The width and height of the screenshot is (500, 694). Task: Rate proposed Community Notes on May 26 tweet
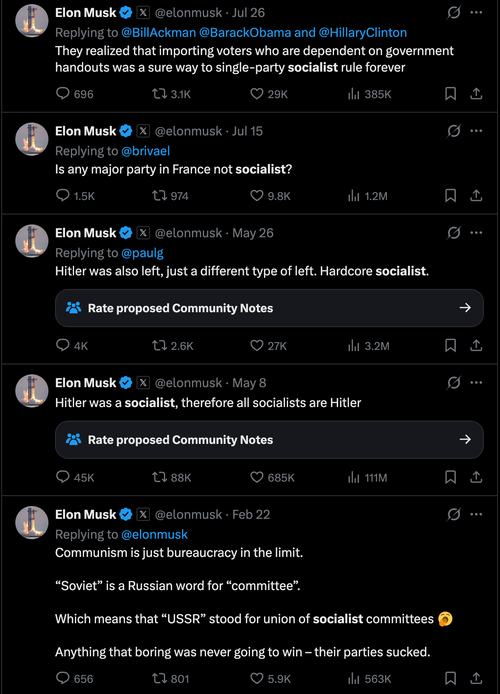[269, 308]
